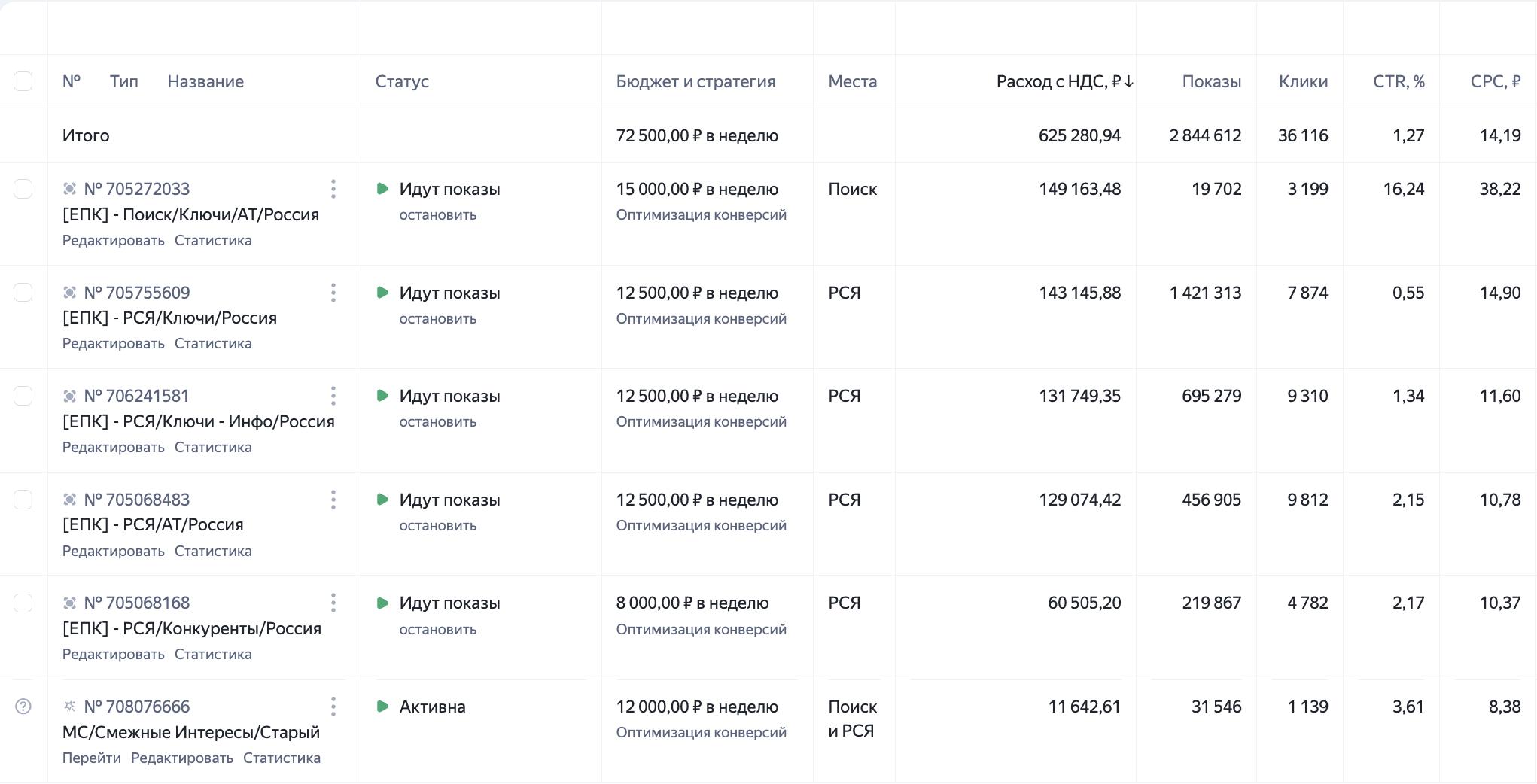
Task: Click green play status icon for МС/Смежные Интересы/Старый
Action: click(382, 707)
